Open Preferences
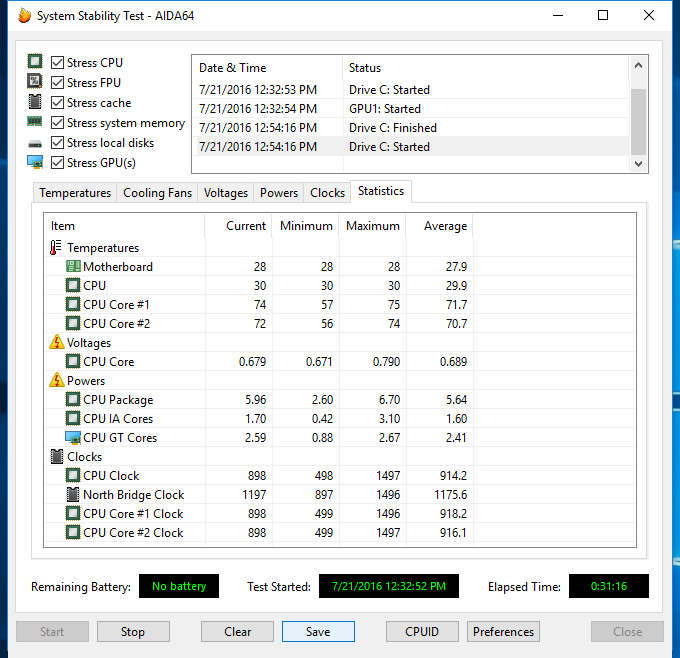Viewport: 680px width, 658px height. pyautogui.click(x=503, y=632)
